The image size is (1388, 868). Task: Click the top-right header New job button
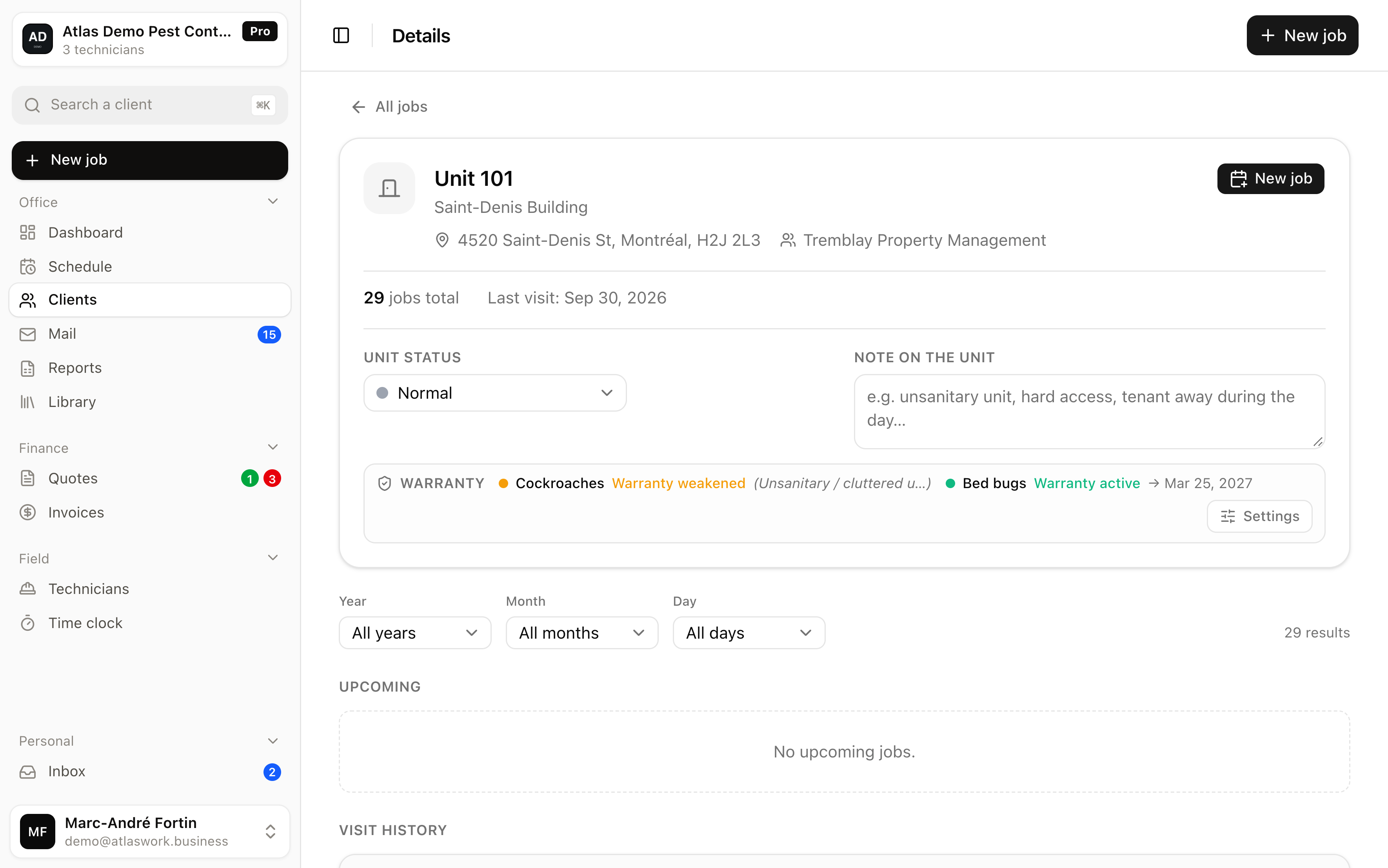tap(1303, 36)
